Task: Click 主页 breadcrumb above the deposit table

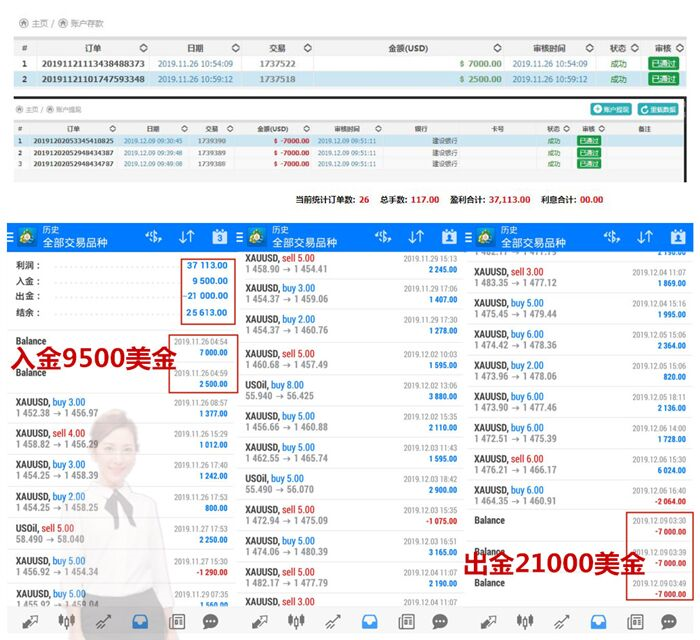Action: 39,23
